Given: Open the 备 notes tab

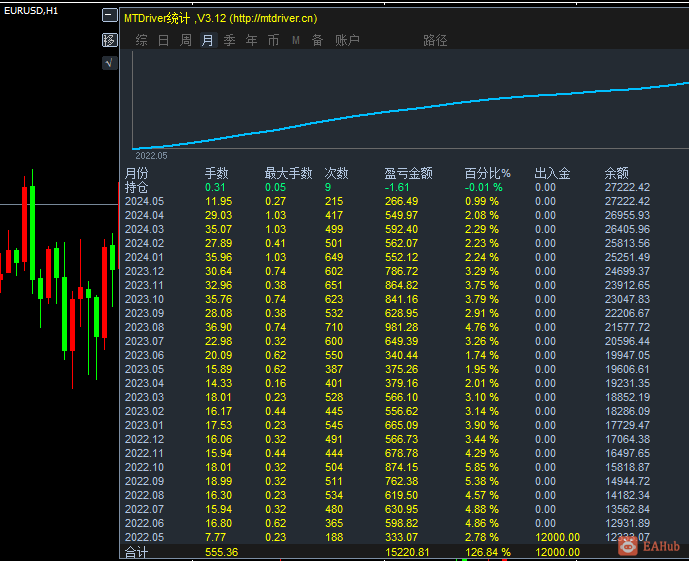Looking at the screenshot, I should pyautogui.click(x=317, y=40).
